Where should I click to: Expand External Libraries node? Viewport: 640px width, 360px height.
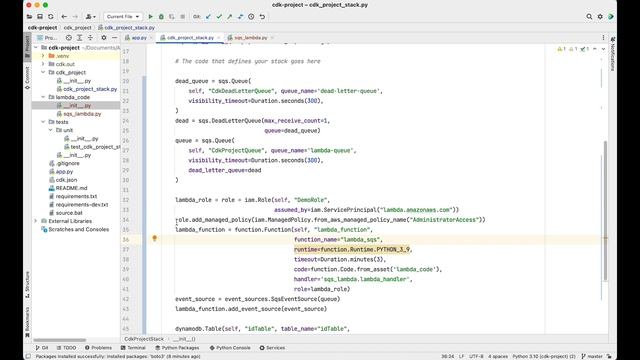[x=36, y=221]
